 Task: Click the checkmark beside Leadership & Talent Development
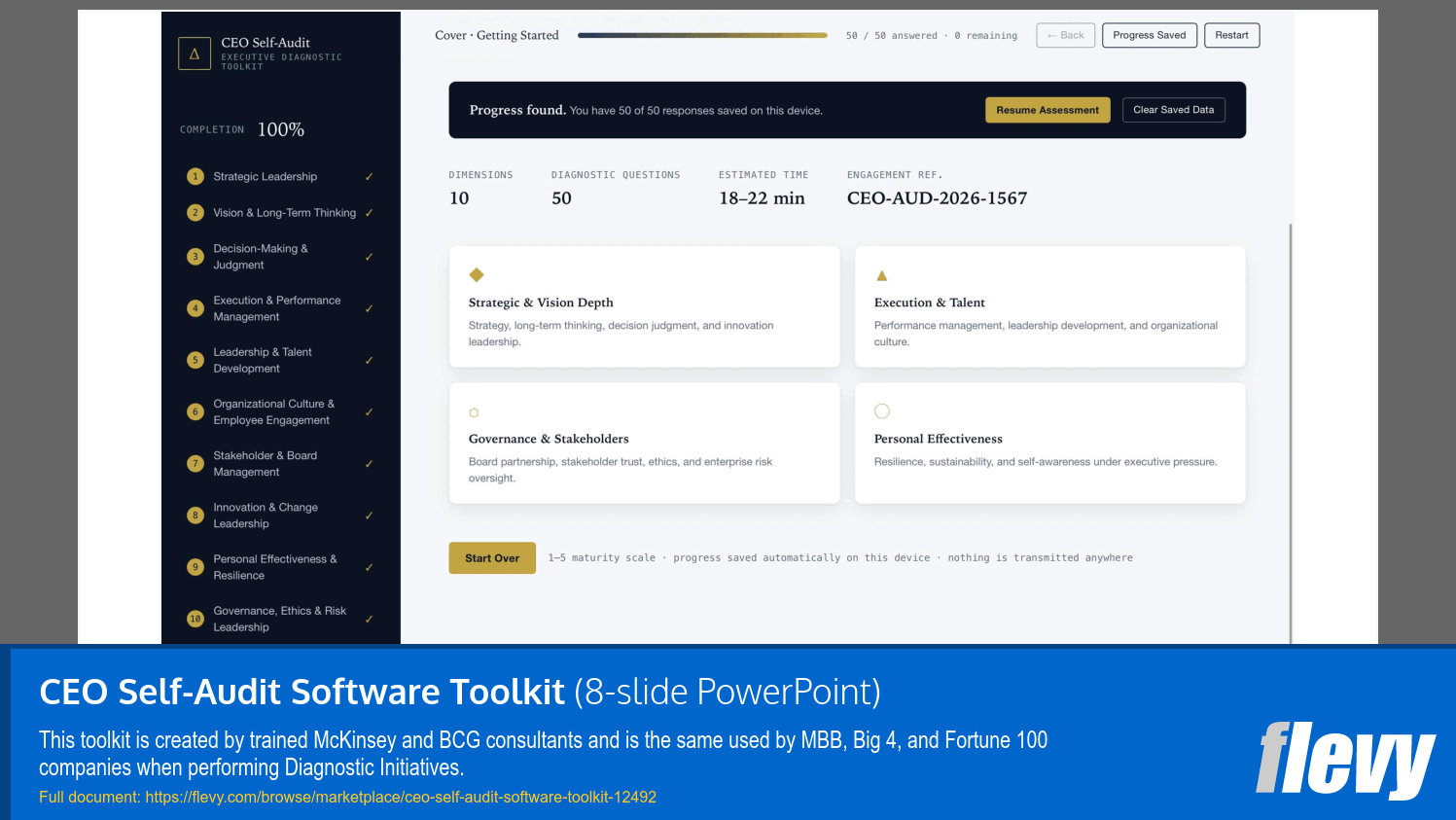click(x=370, y=360)
